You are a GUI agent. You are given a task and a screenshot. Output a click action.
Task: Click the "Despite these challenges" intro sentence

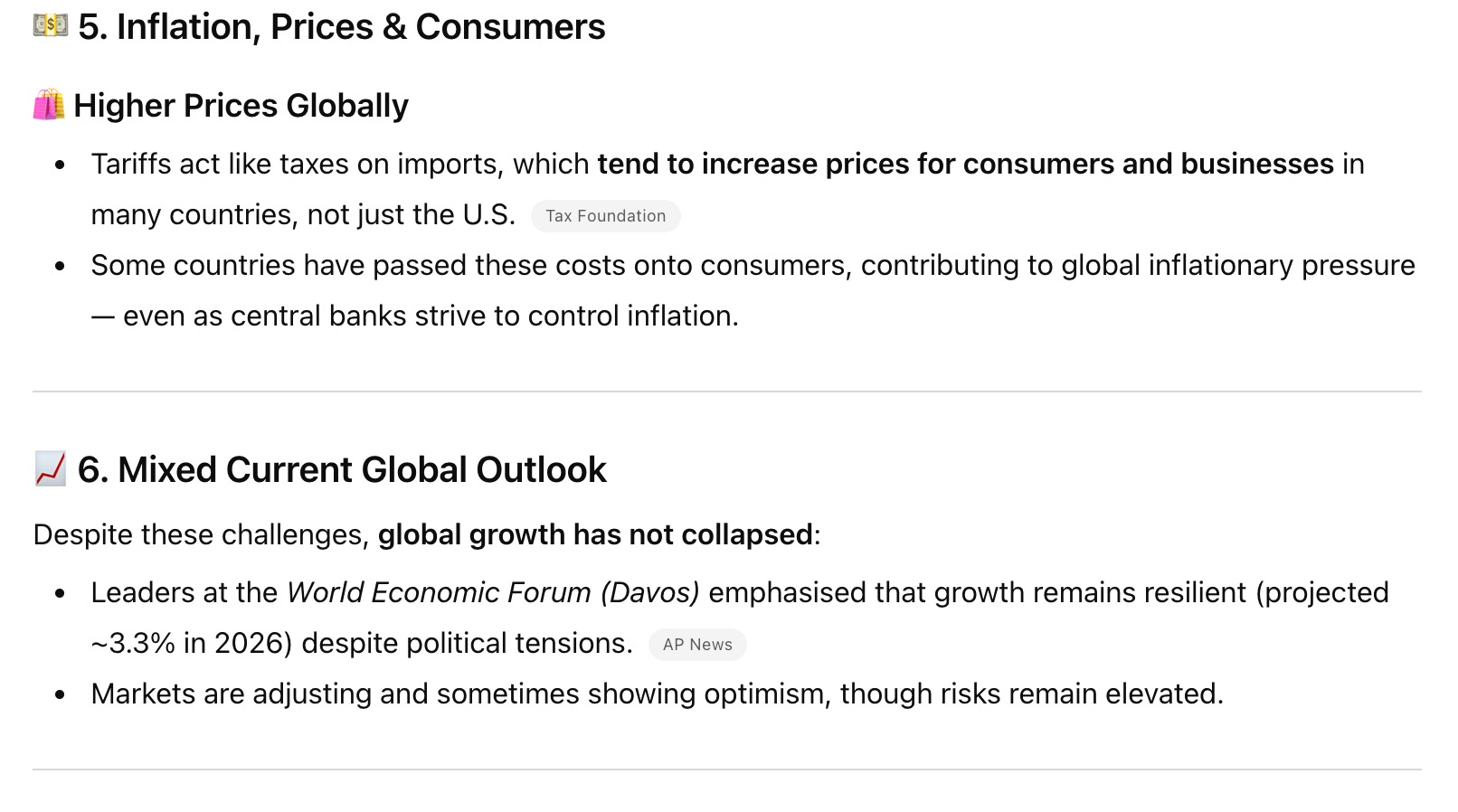coord(201,534)
